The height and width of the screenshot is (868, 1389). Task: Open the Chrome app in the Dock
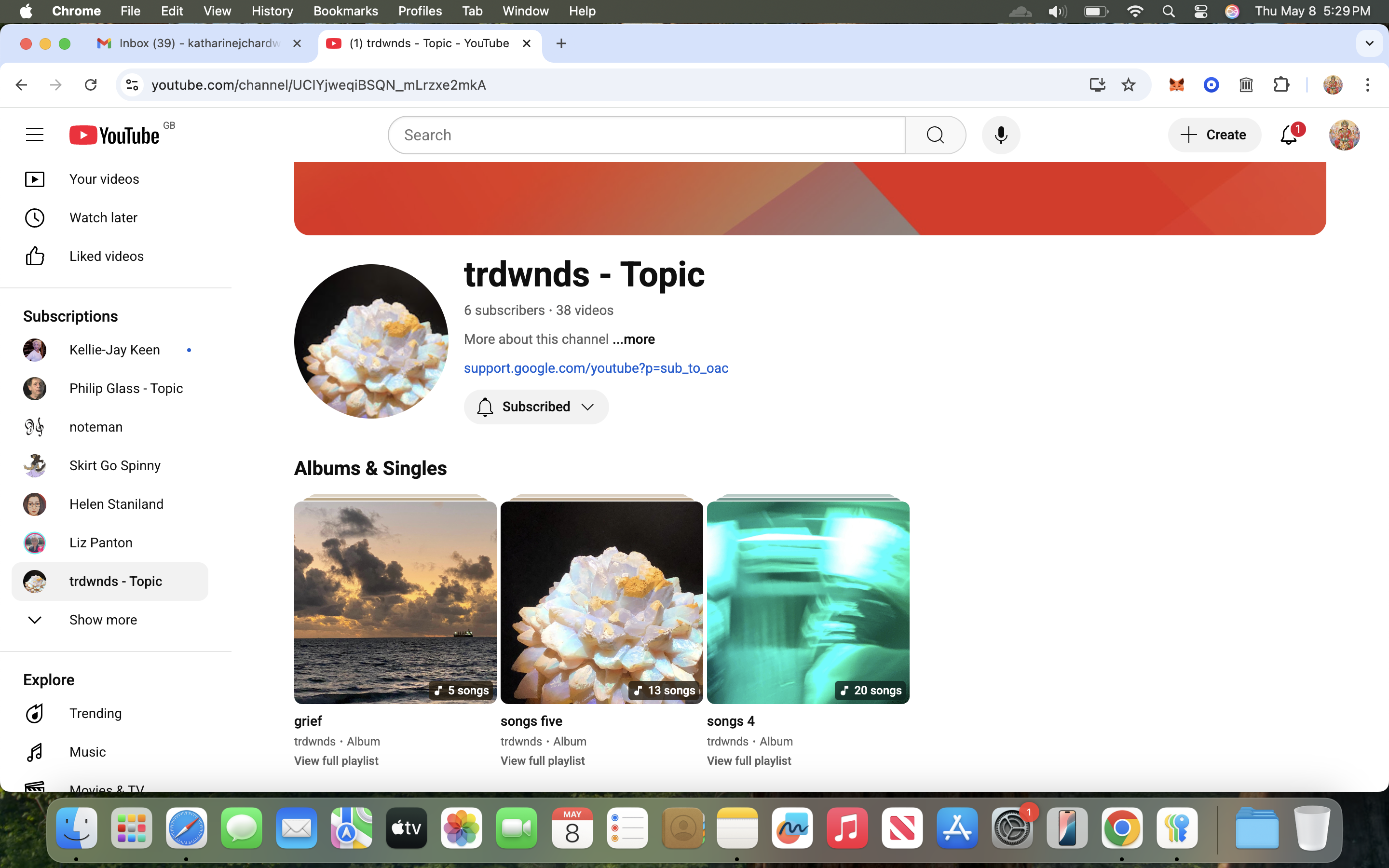click(1122, 828)
